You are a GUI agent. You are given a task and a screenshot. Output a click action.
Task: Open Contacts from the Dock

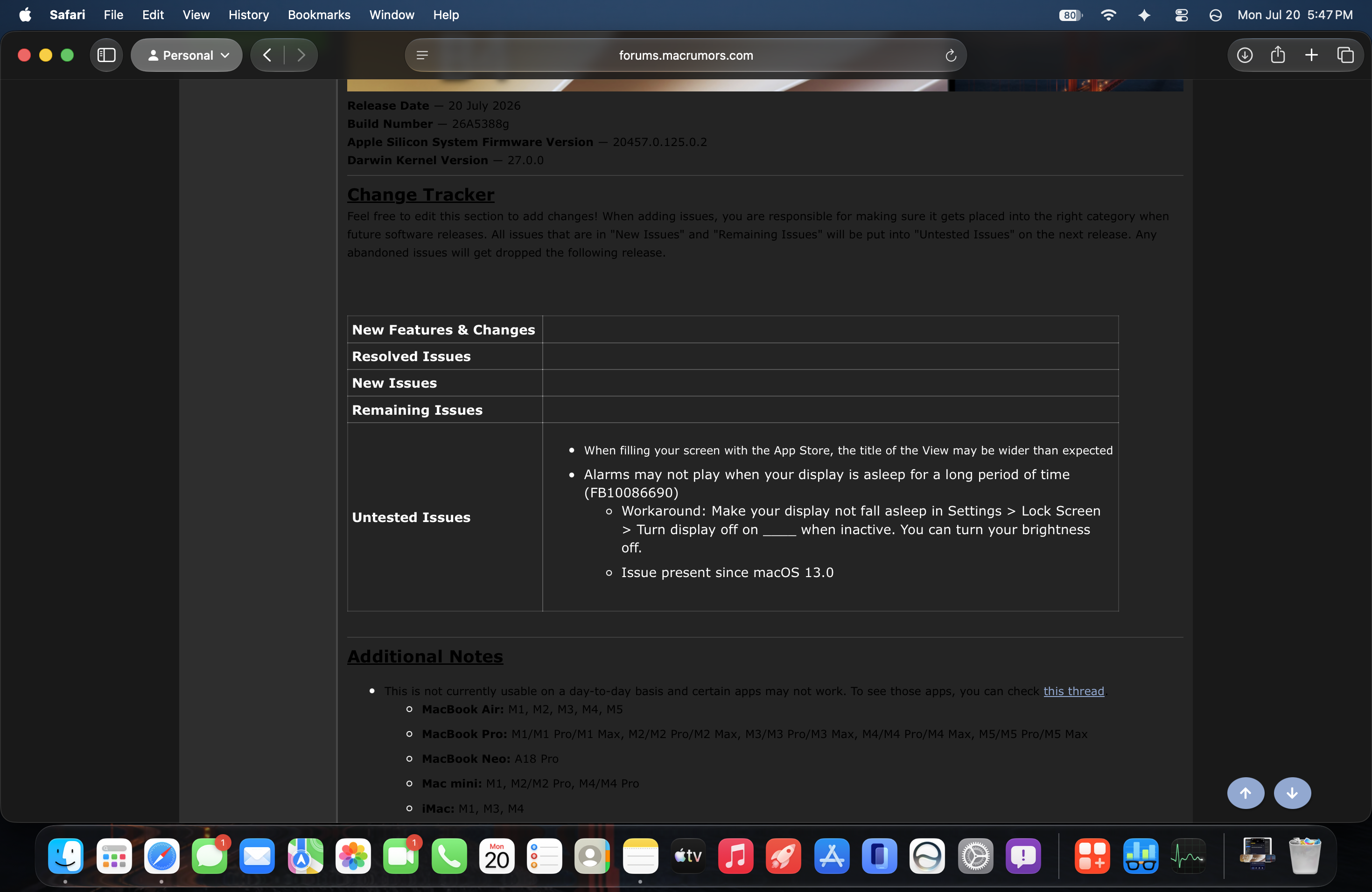pos(593,856)
